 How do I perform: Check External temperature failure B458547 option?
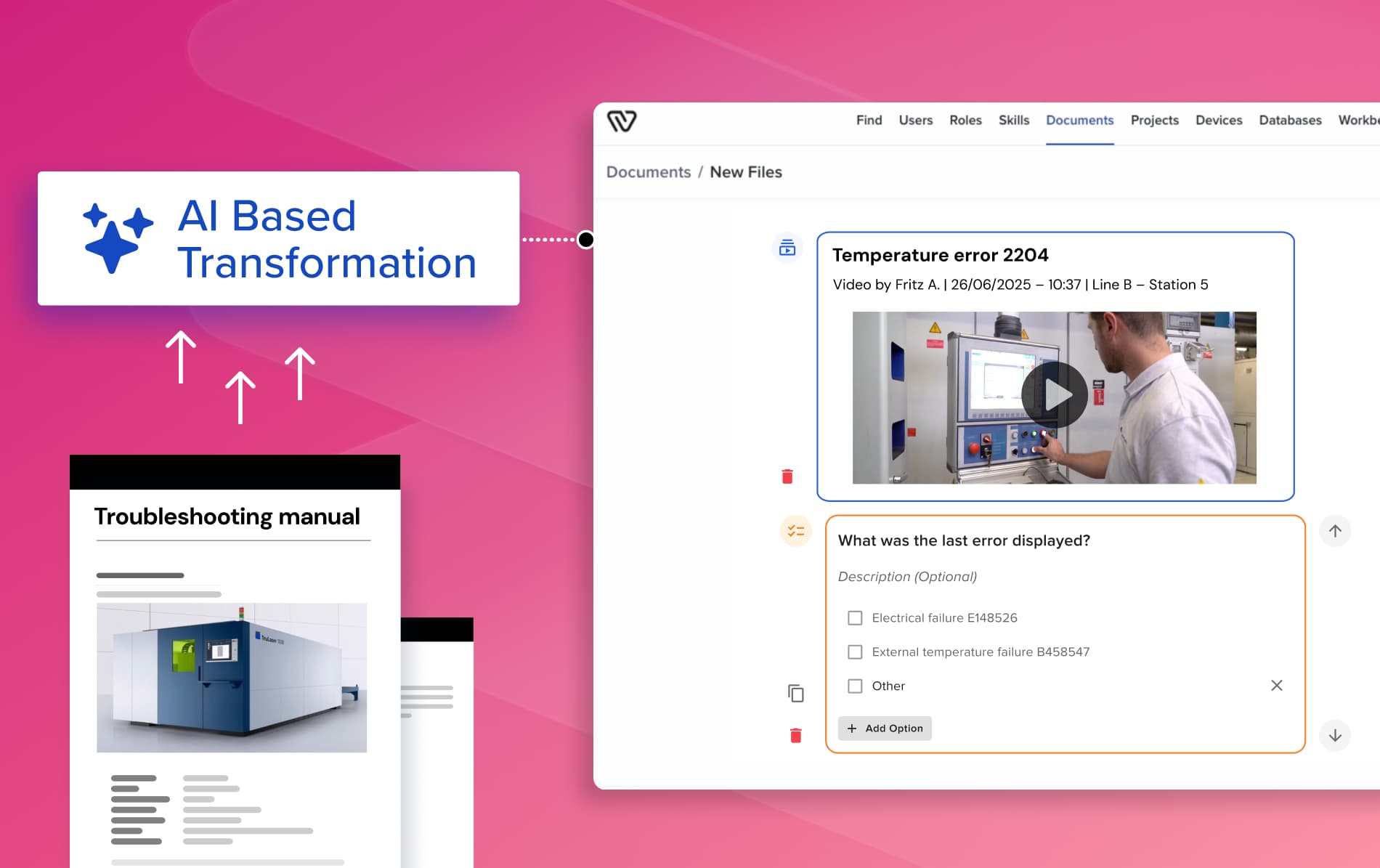pos(855,652)
